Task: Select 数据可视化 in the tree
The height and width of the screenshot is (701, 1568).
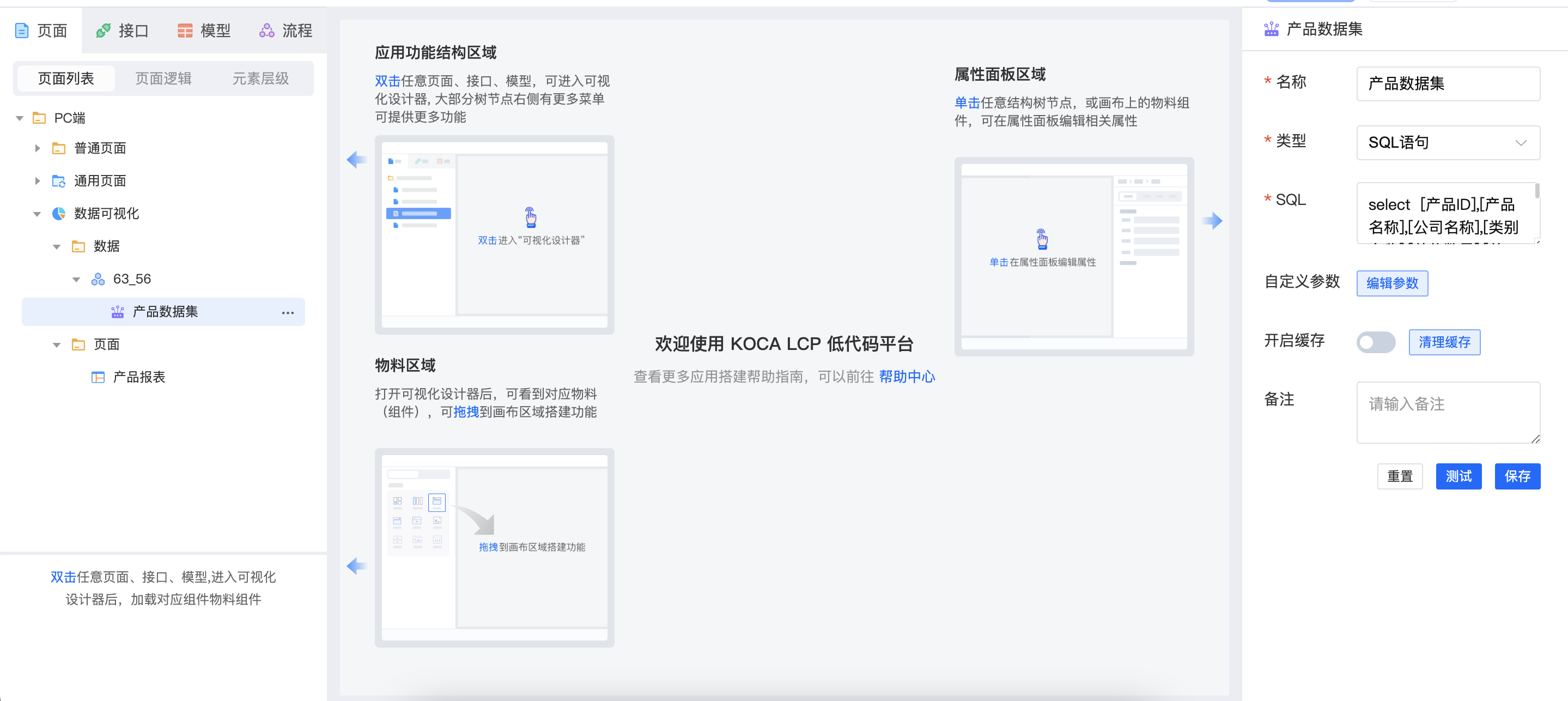Action: (x=107, y=213)
